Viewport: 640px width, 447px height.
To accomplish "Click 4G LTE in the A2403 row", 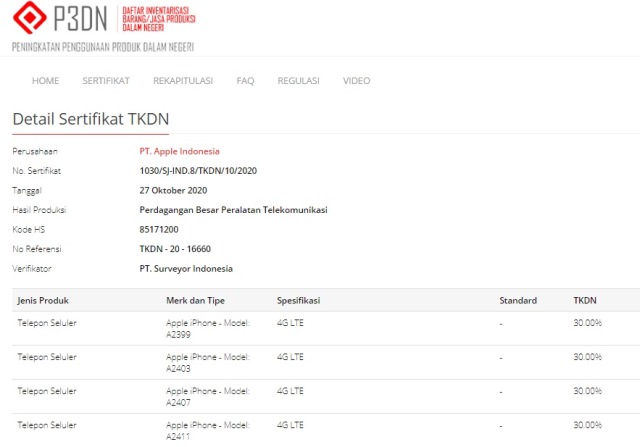I will point(290,357).
